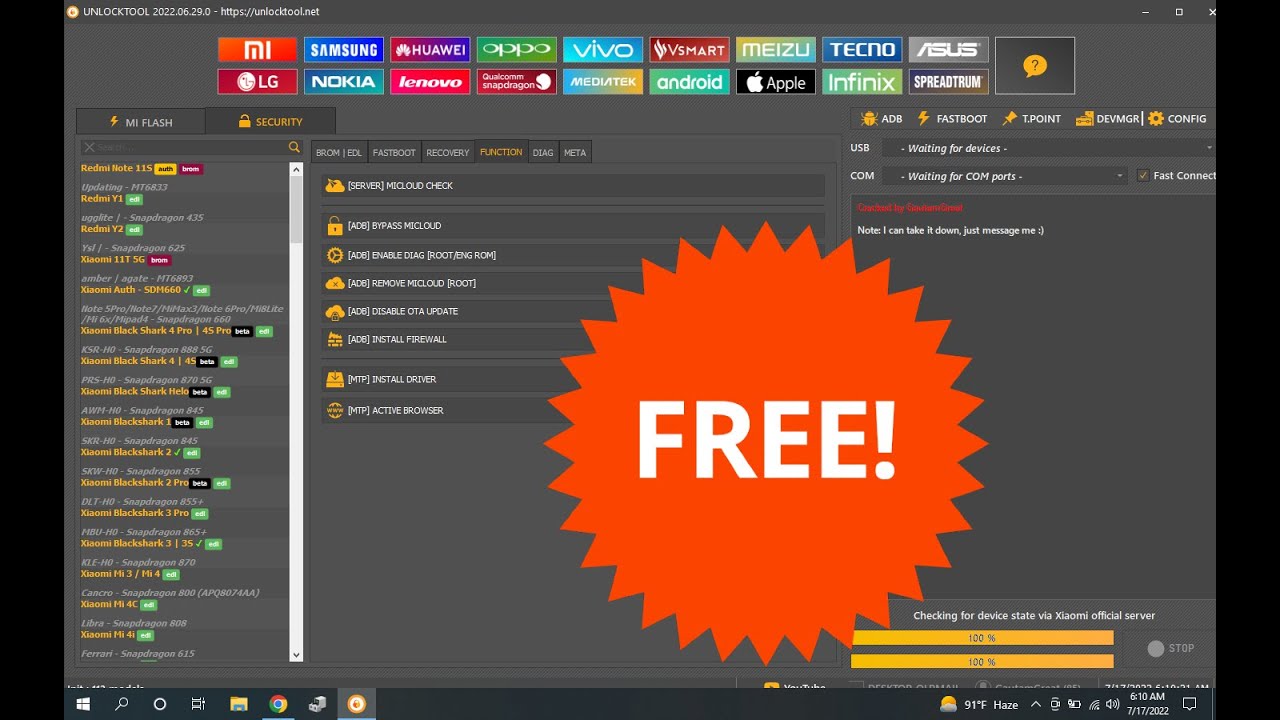
Task: Open Windows Start menu
Action: [x=83, y=704]
